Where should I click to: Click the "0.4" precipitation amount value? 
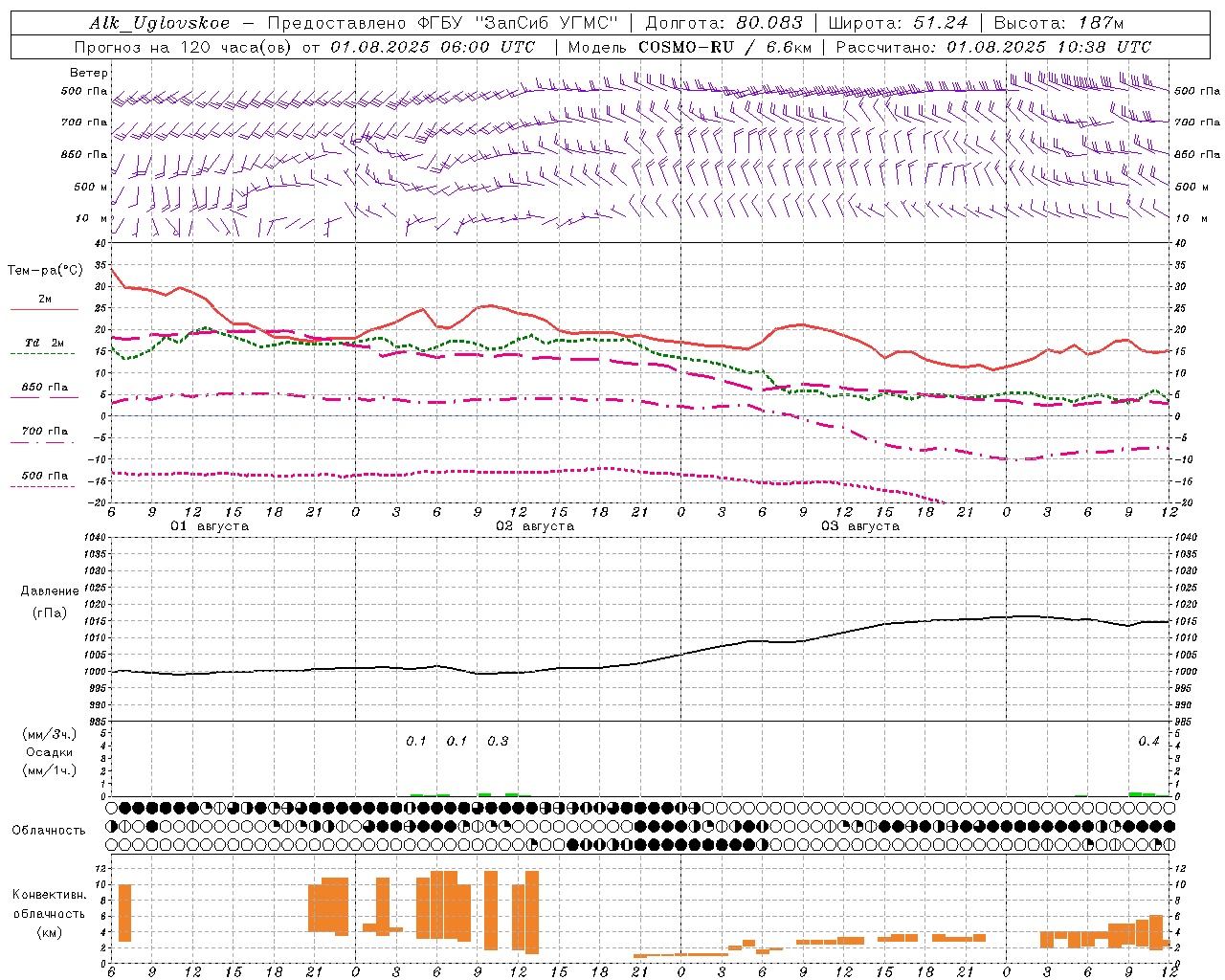(x=1148, y=741)
